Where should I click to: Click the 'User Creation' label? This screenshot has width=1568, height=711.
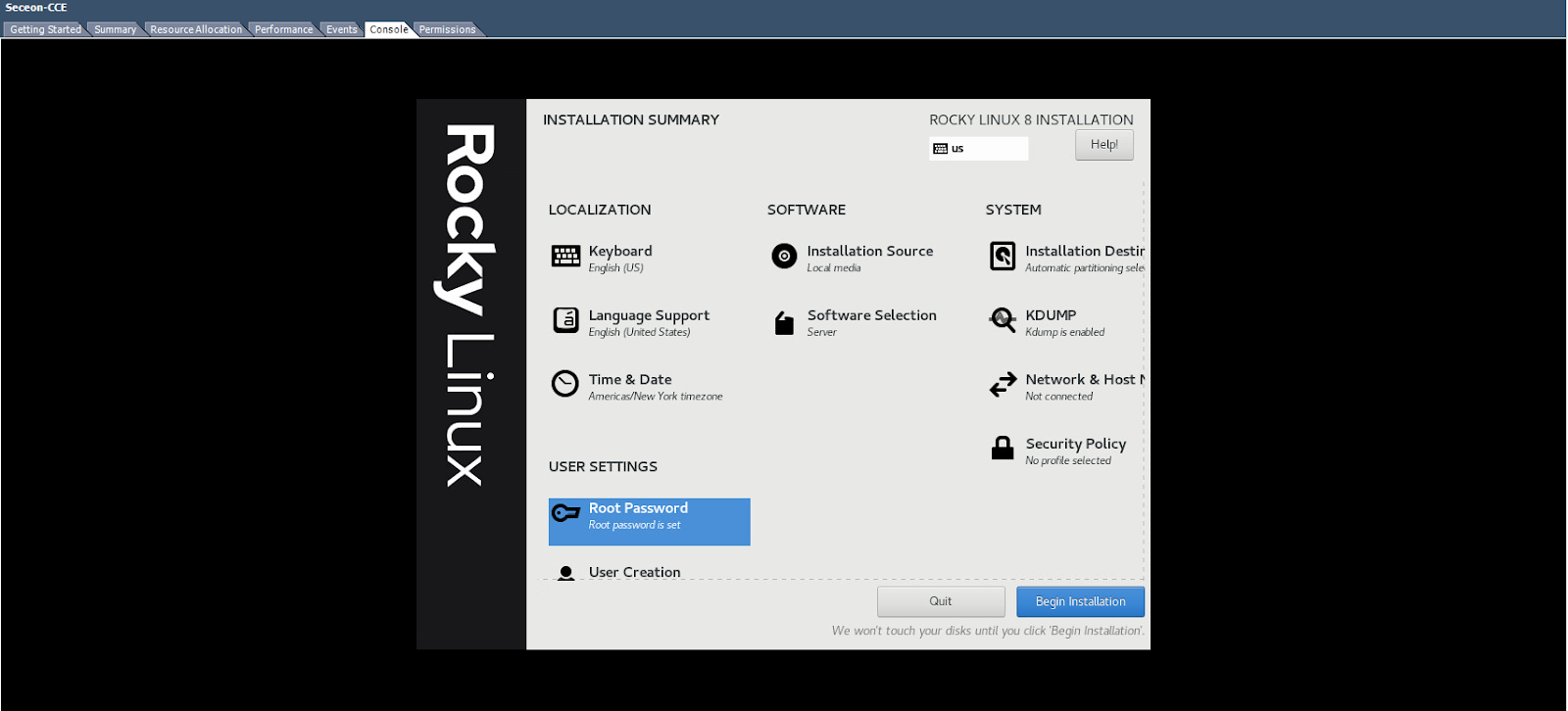click(634, 572)
